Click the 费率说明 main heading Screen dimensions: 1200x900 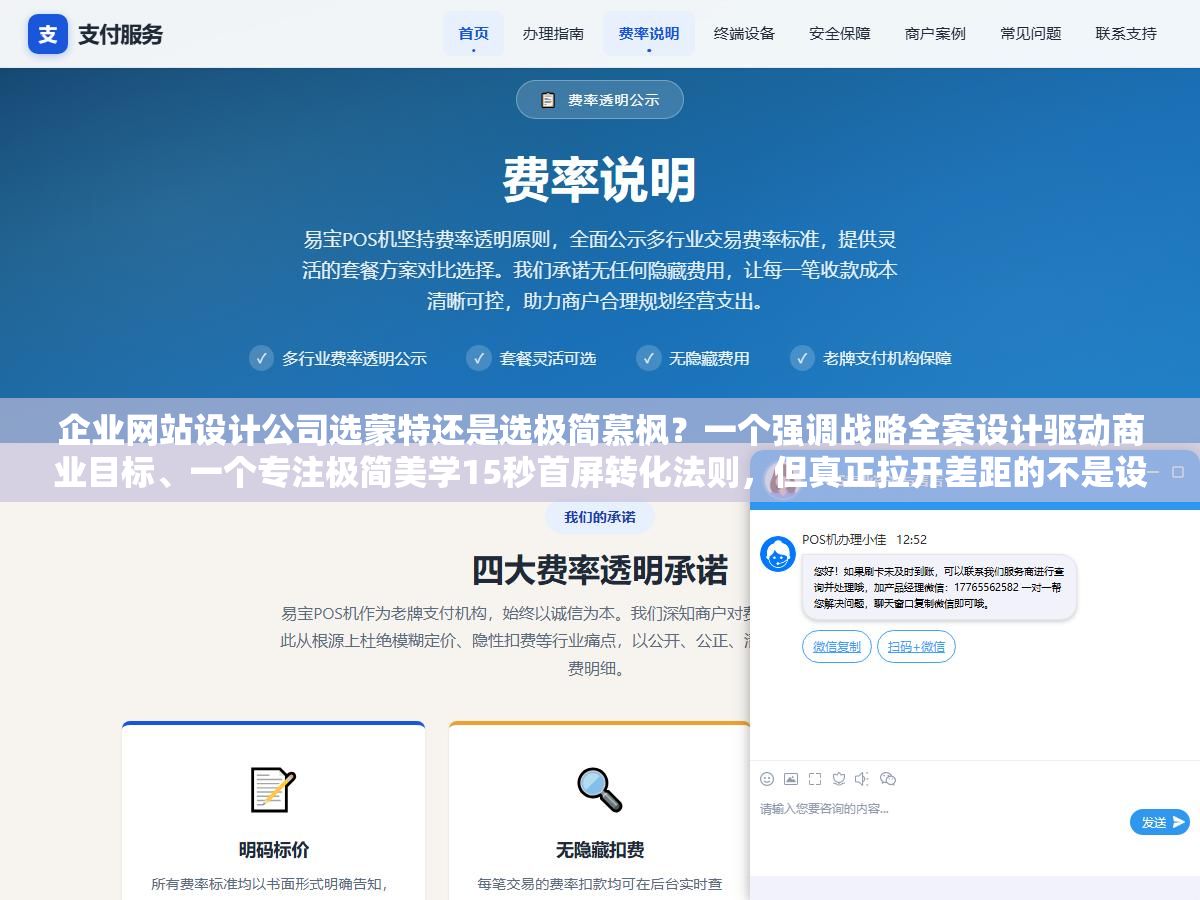tap(600, 181)
